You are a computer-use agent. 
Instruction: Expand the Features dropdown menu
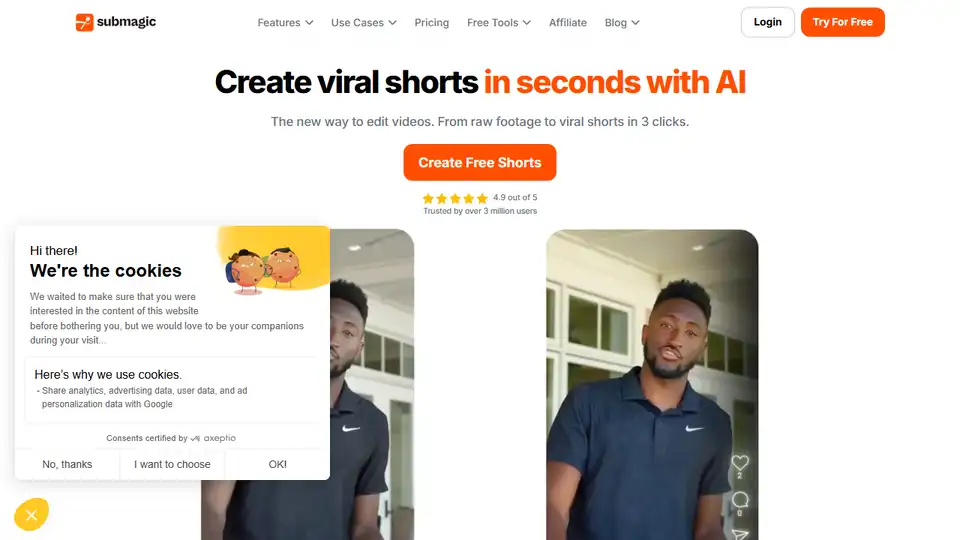(285, 23)
